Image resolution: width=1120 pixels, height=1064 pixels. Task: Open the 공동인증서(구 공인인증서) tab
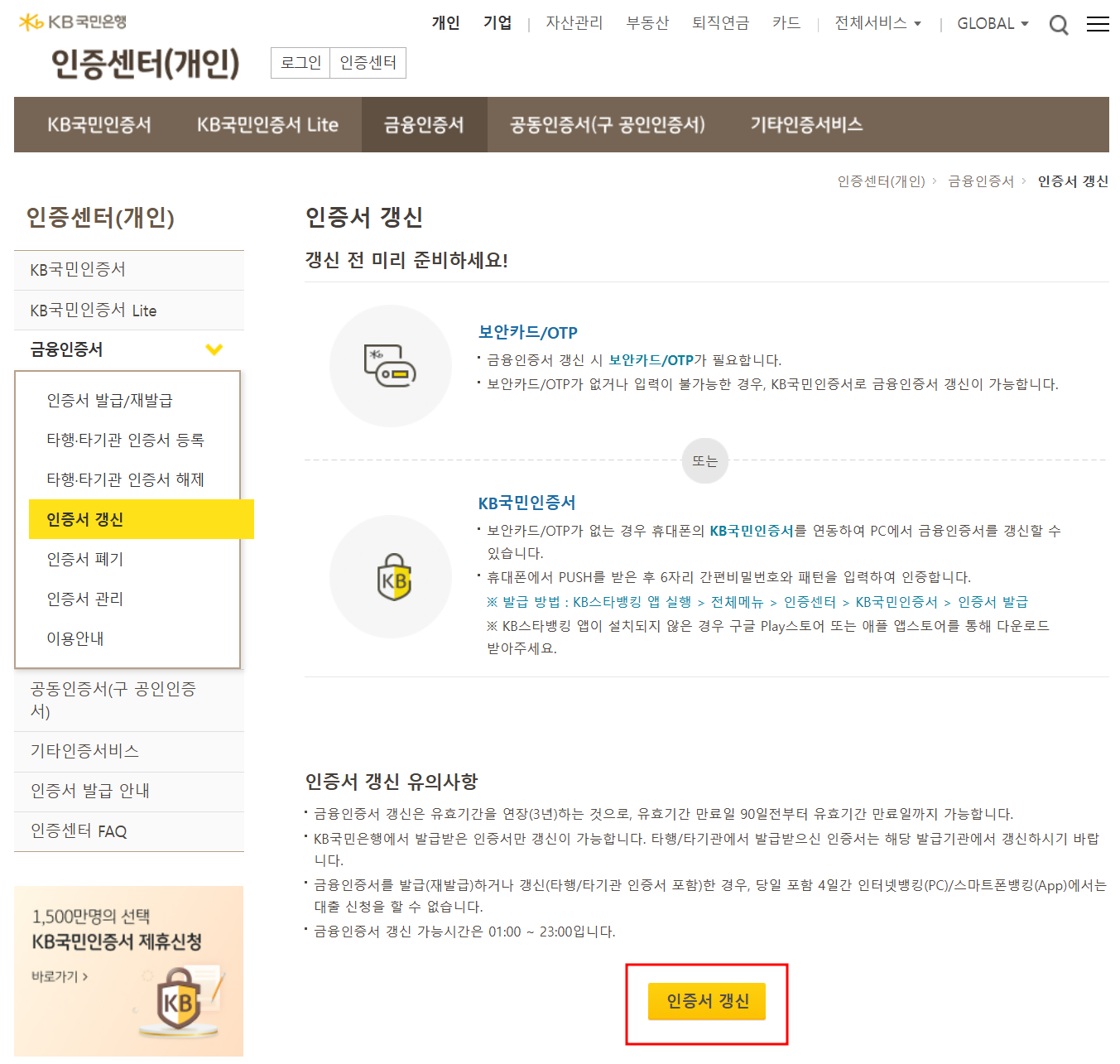607,124
